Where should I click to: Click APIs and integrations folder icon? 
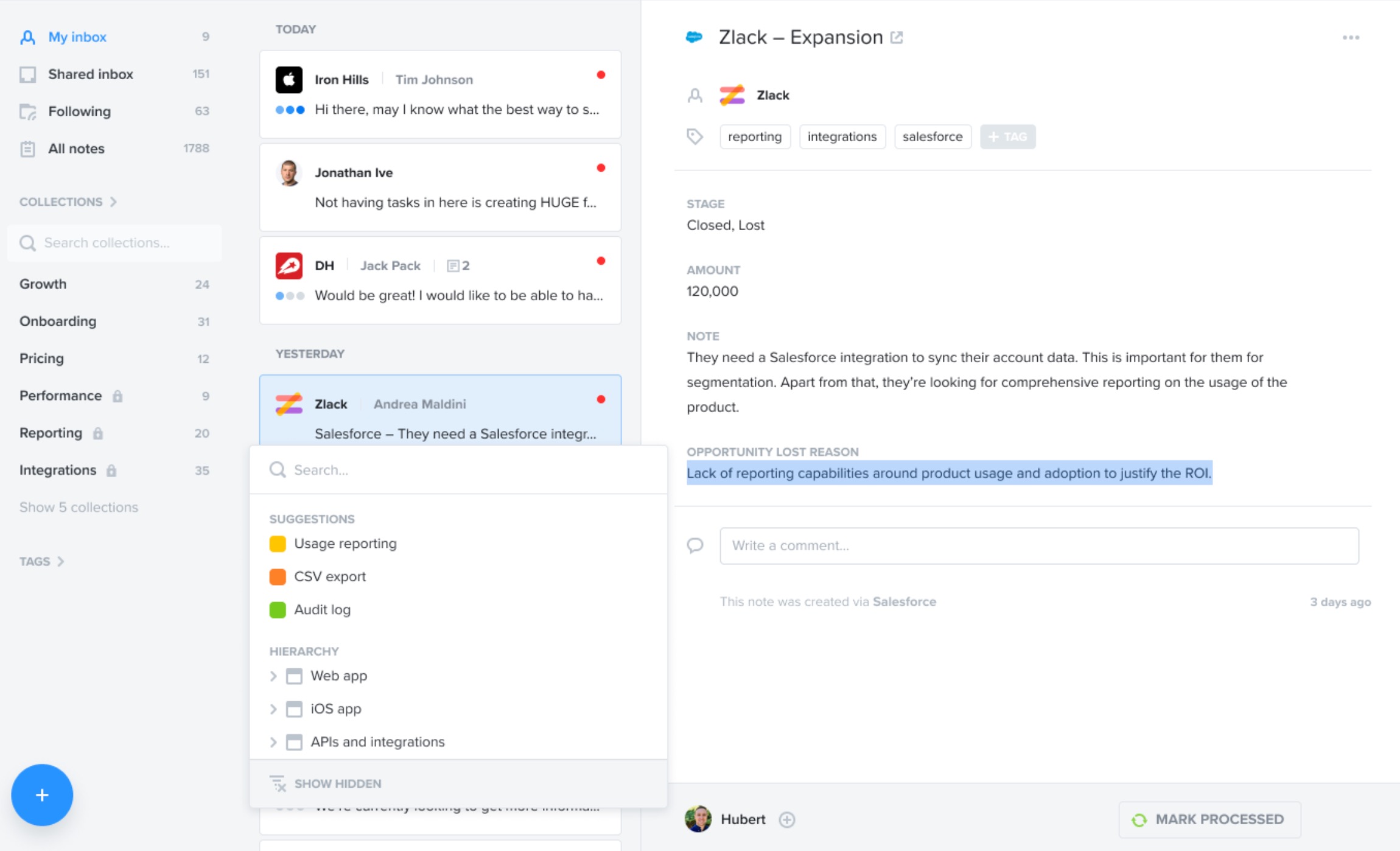[294, 742]
